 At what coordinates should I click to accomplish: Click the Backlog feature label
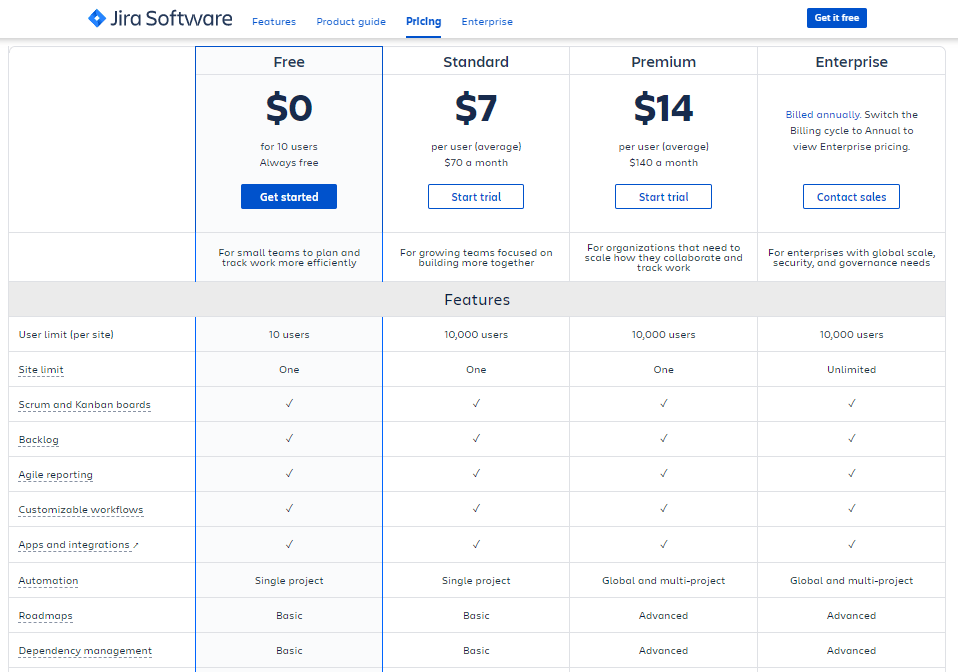pos(38,440)
